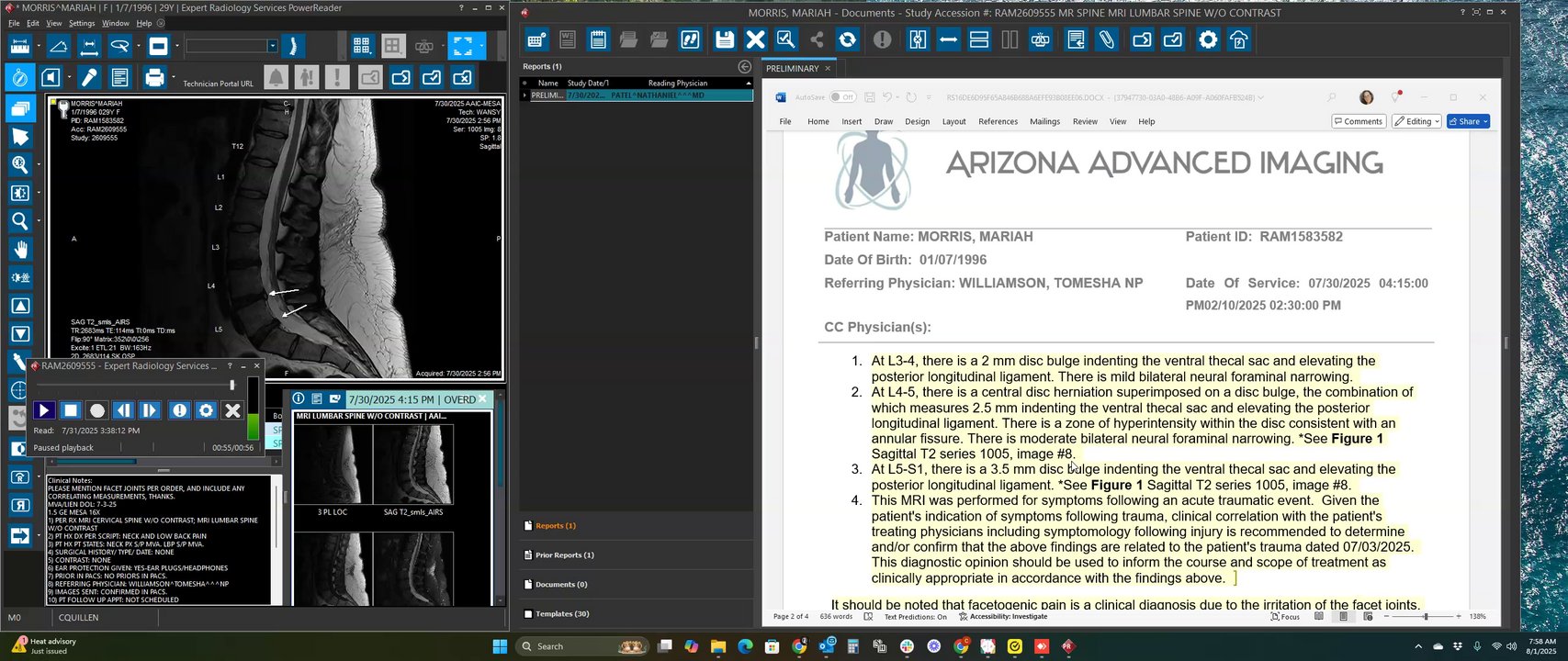Select the hand pan tool

click(x=19, y=250)
